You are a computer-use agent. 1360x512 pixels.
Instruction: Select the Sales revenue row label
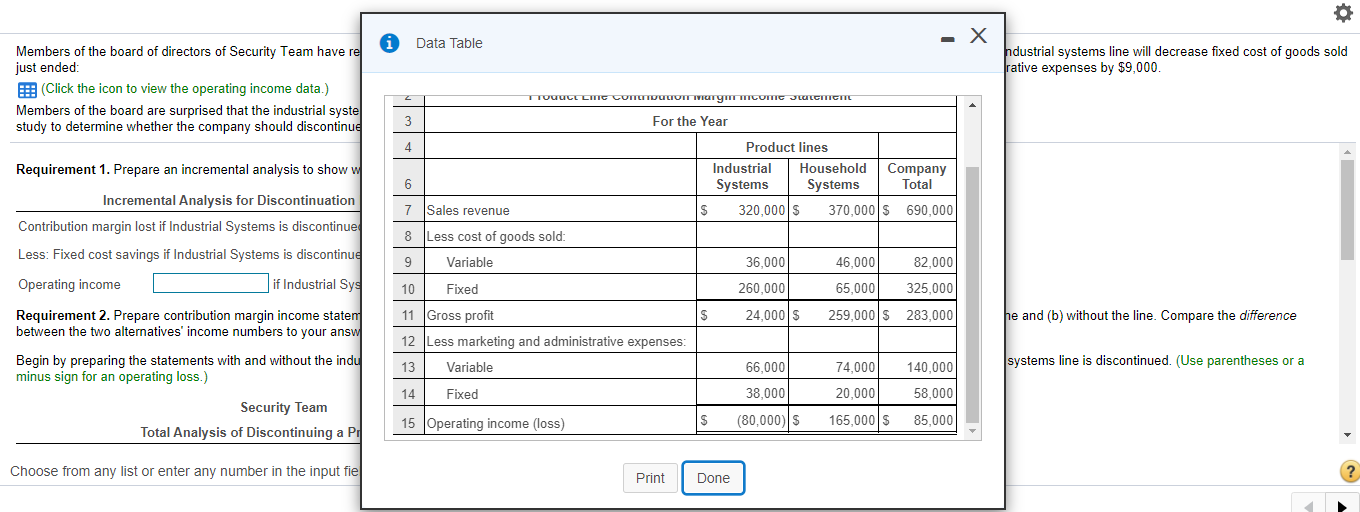pyautogui.click(x=468, y=211)
